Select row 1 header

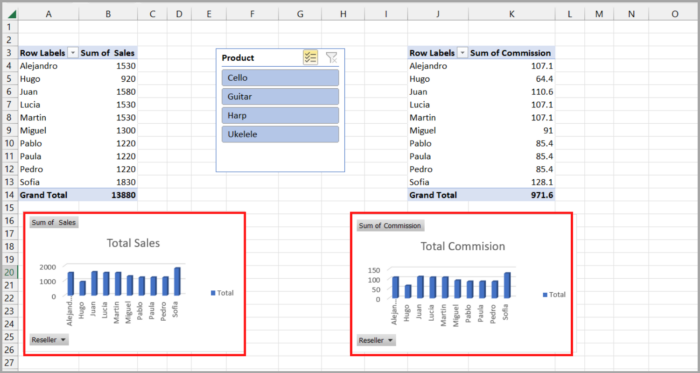(9, 27)
